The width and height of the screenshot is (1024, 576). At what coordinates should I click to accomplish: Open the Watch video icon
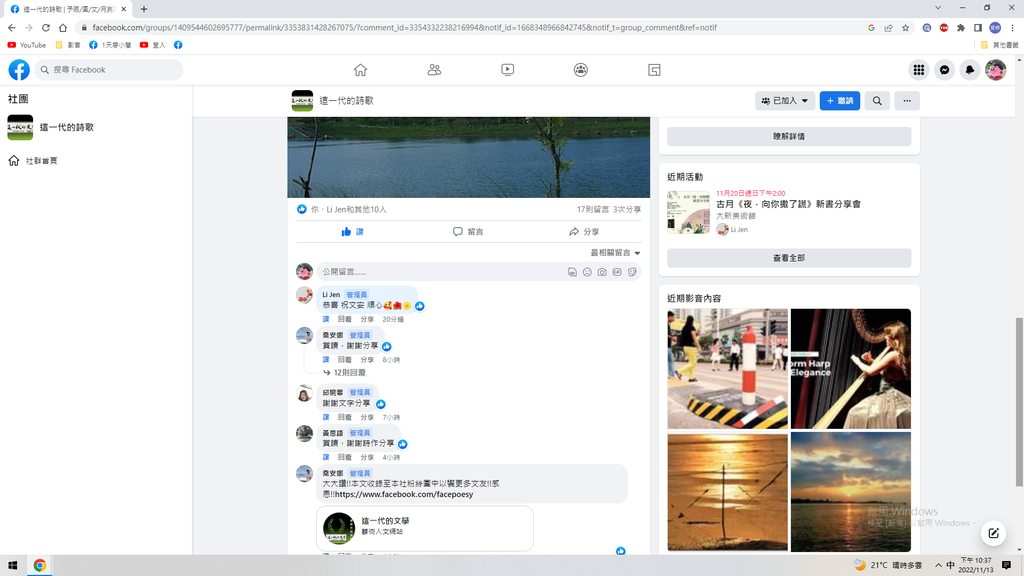[507, 70]
